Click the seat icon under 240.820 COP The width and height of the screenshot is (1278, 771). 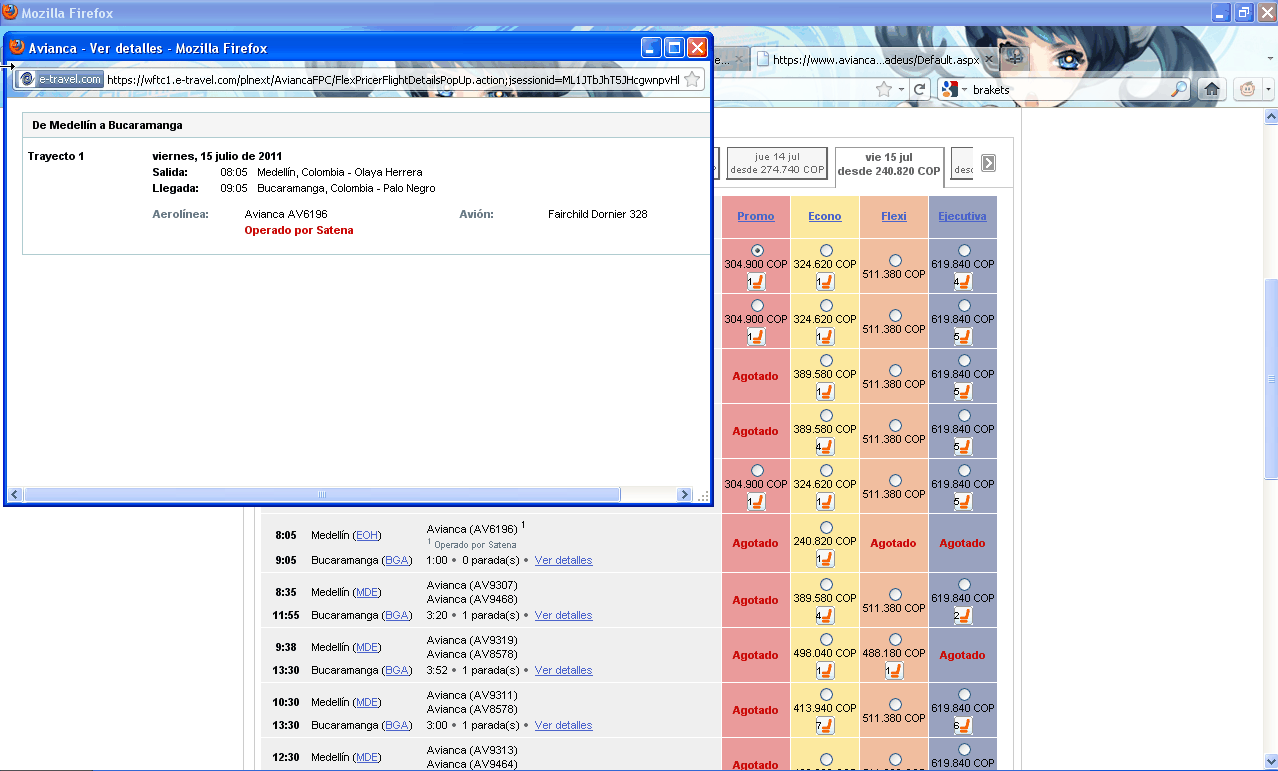tap(825, 560)
